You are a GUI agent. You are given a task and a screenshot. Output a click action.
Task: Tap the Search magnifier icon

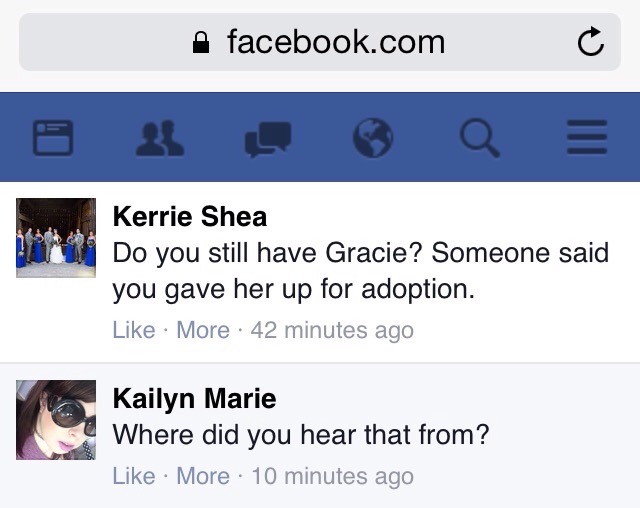(480, 138)
